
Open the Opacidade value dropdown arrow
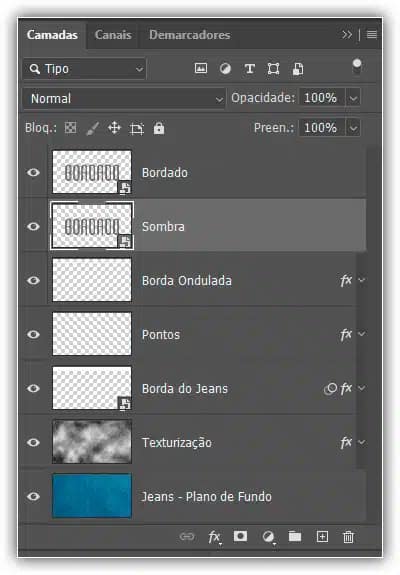(x=353, y=98)
